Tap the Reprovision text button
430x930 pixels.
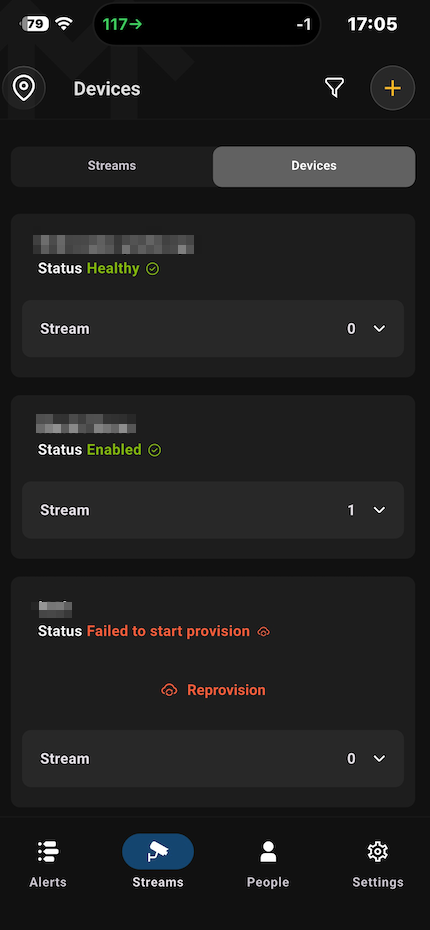tap(227, 690)
